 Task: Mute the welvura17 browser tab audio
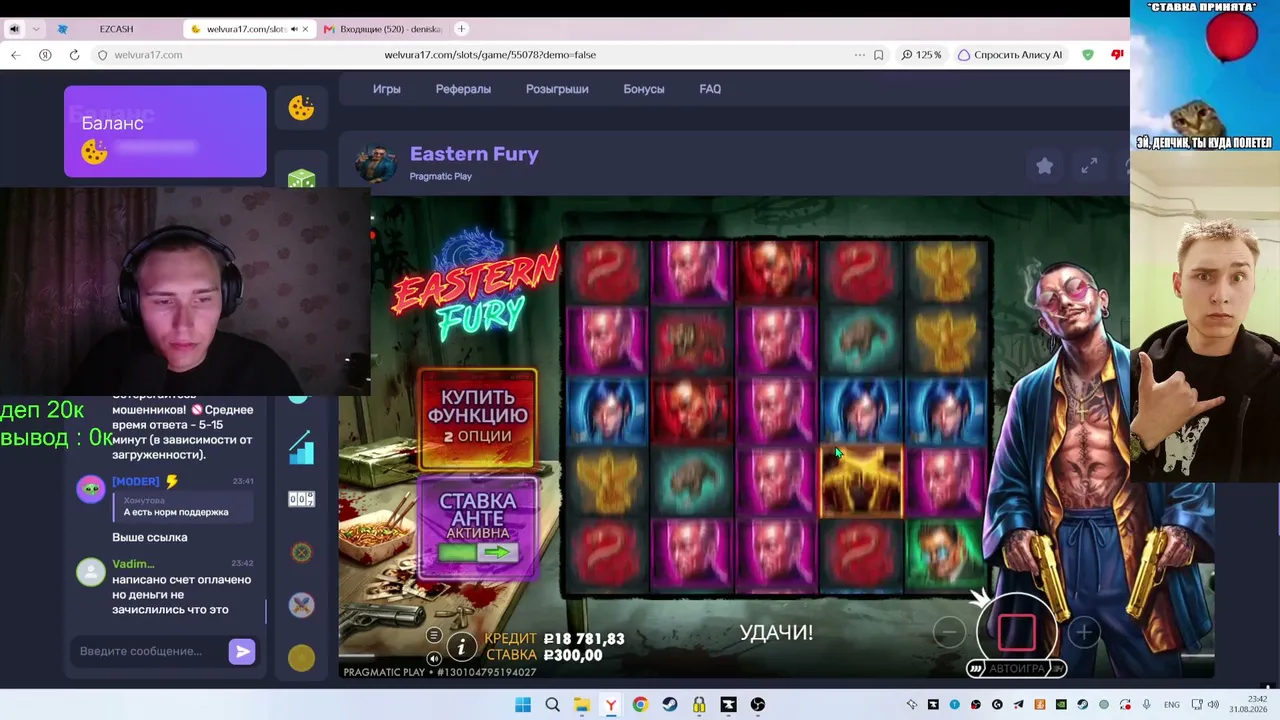[x=294, y=29]
